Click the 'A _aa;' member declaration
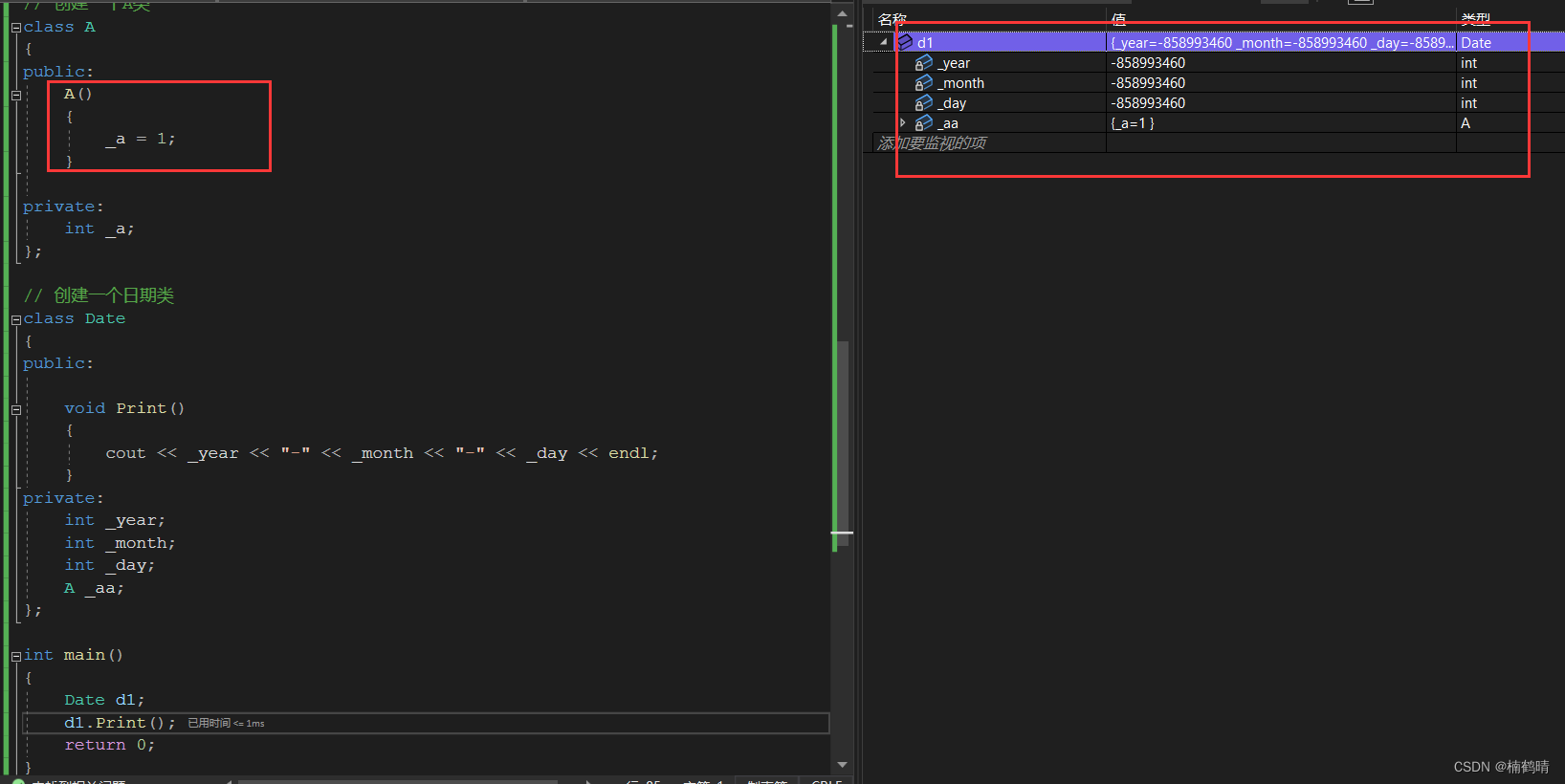1565x784 pixels. click(x=94, y=588)
